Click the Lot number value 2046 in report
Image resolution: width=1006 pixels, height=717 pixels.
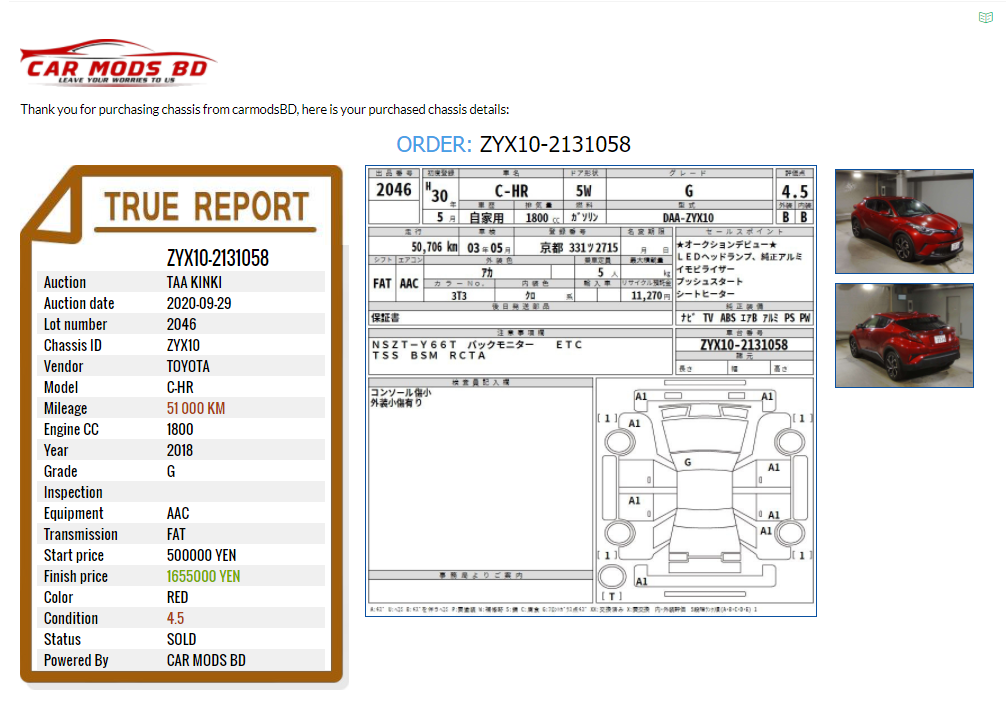[x=182, y=325]
